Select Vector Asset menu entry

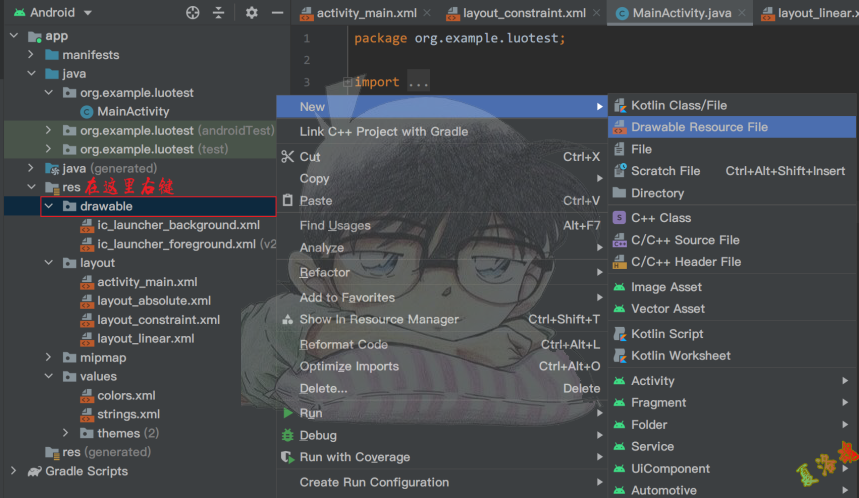667,309
